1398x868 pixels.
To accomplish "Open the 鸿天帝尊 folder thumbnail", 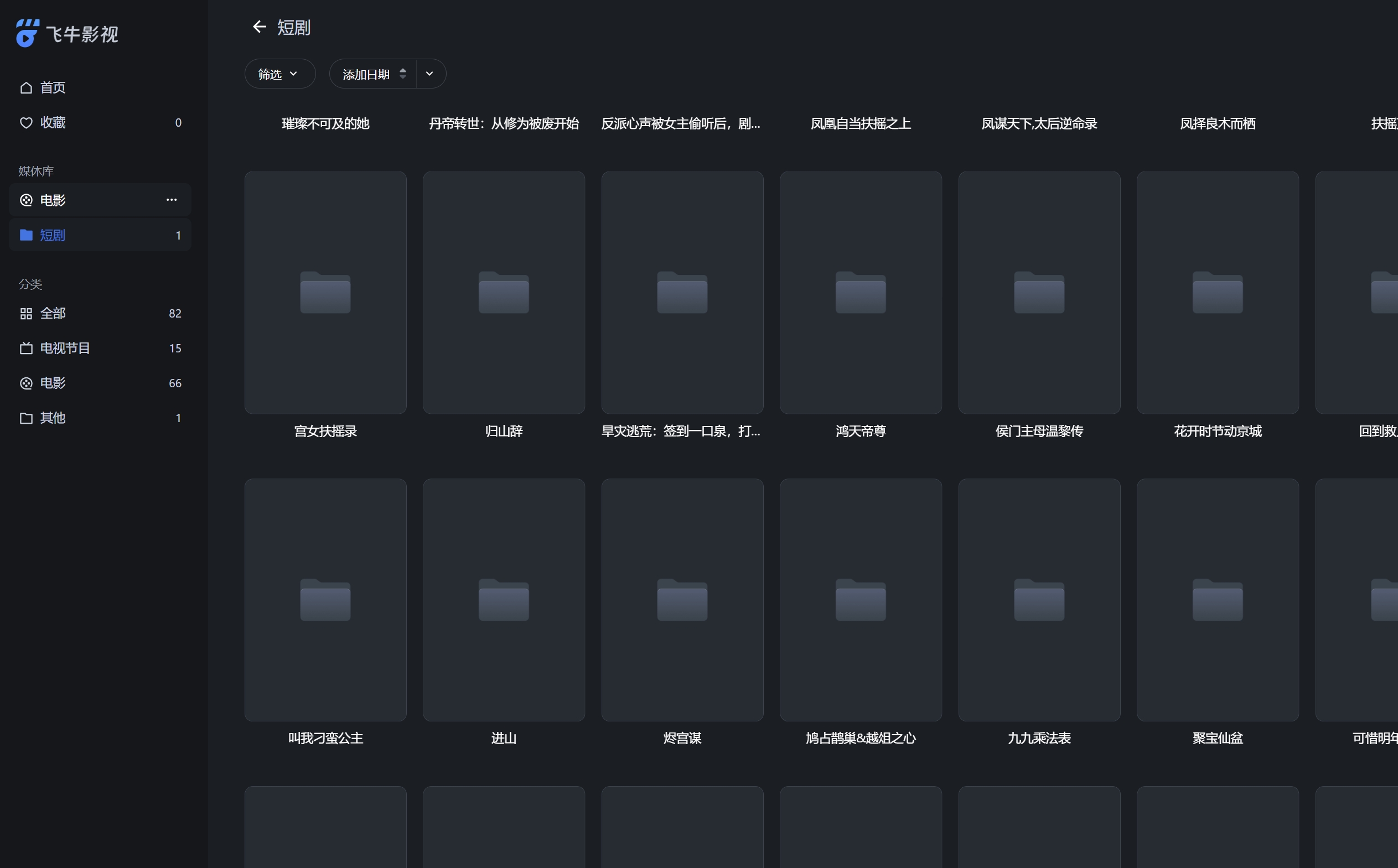I will click(860, 292).
